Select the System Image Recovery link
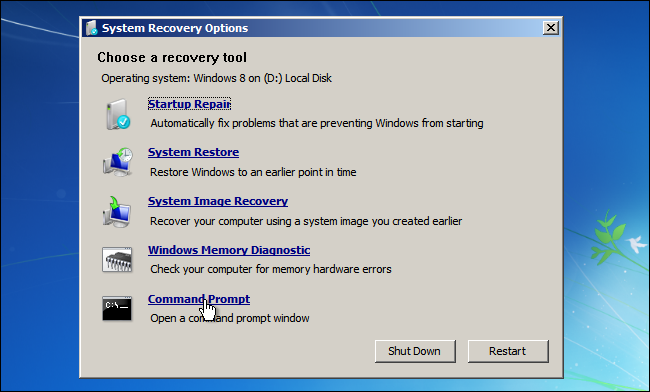 tap(218, 201)
